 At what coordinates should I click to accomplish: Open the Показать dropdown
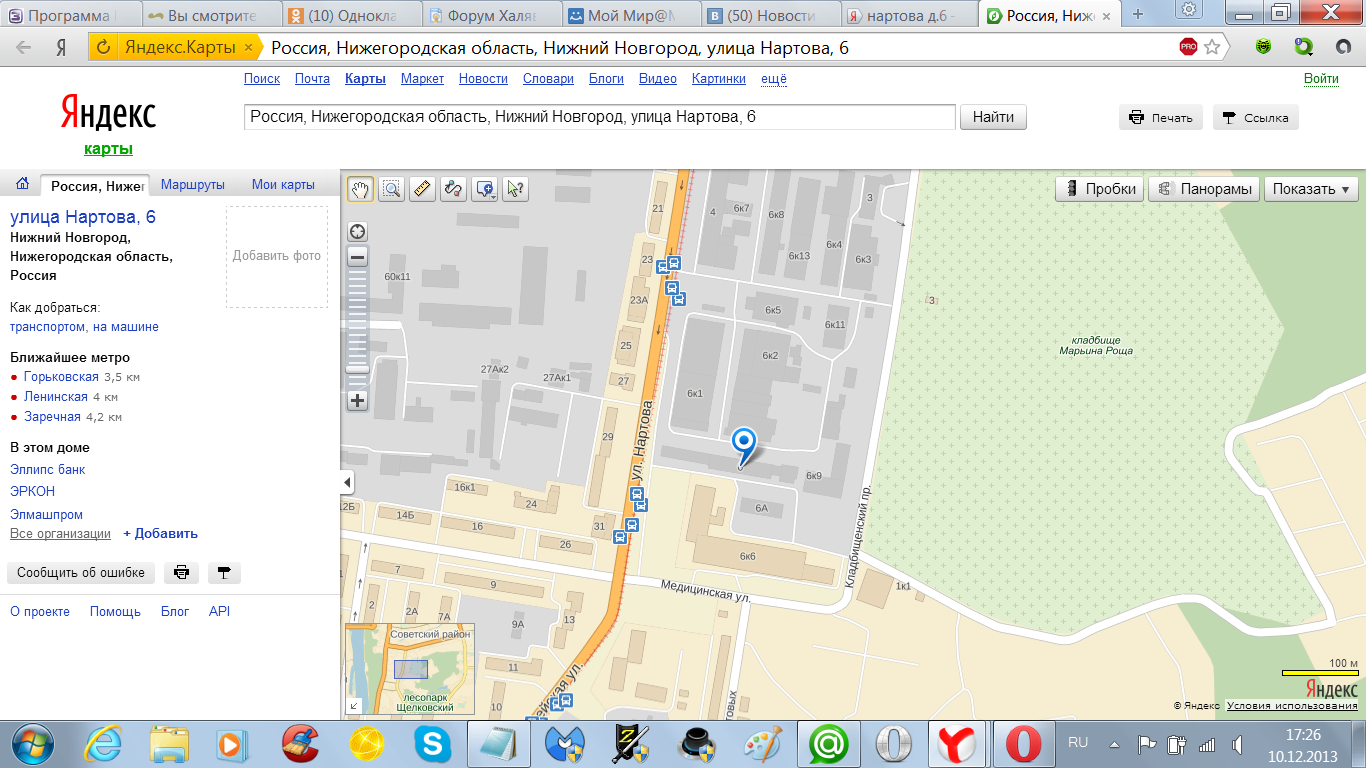point(1311,189)
